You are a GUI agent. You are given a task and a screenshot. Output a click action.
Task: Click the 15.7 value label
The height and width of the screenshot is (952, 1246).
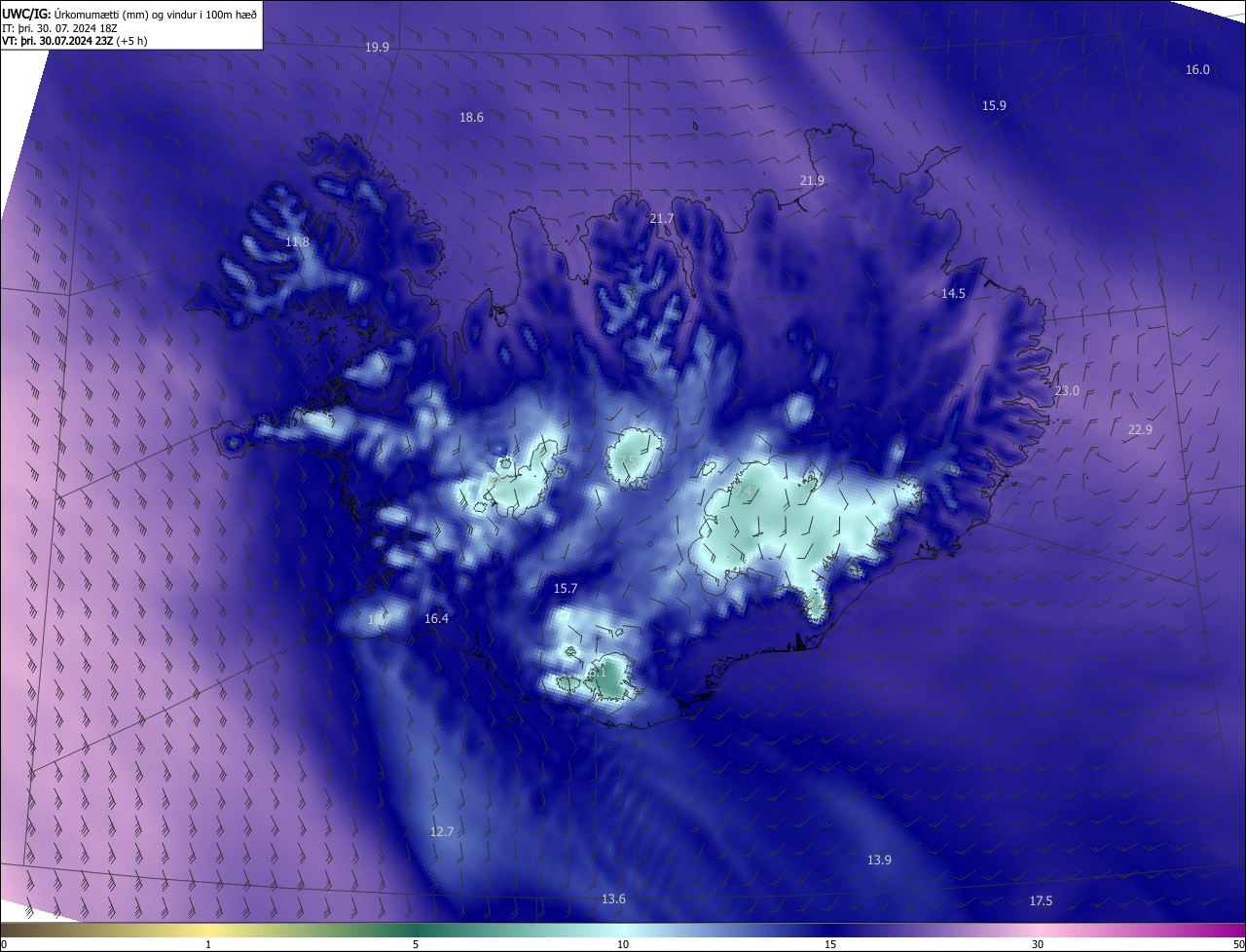pyautogui.click(x=566, y=588)
